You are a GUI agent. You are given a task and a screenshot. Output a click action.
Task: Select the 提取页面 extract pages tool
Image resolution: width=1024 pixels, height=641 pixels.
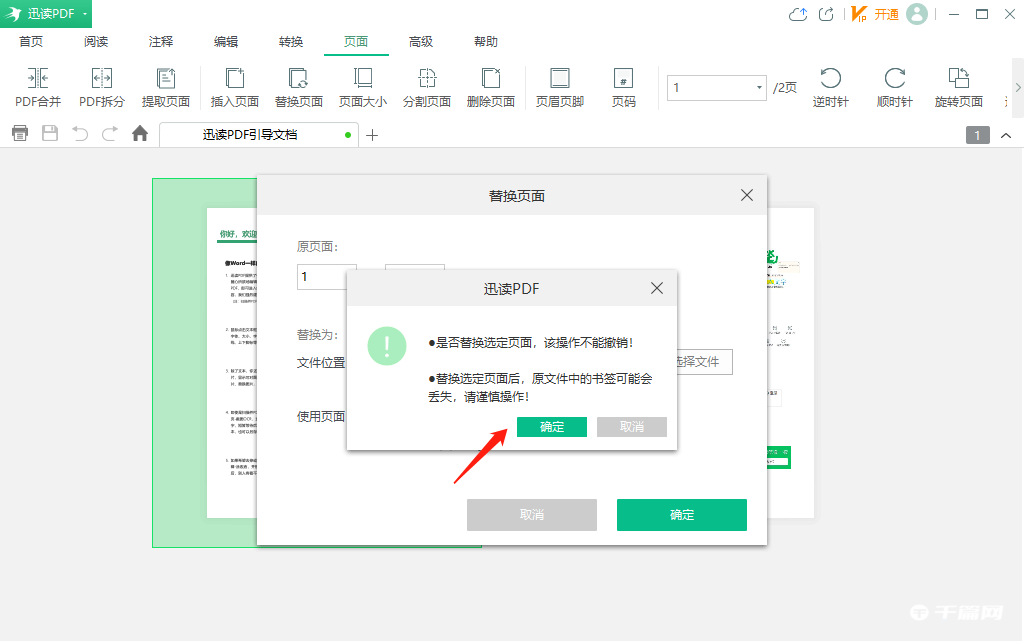click(x=166, y=87)
